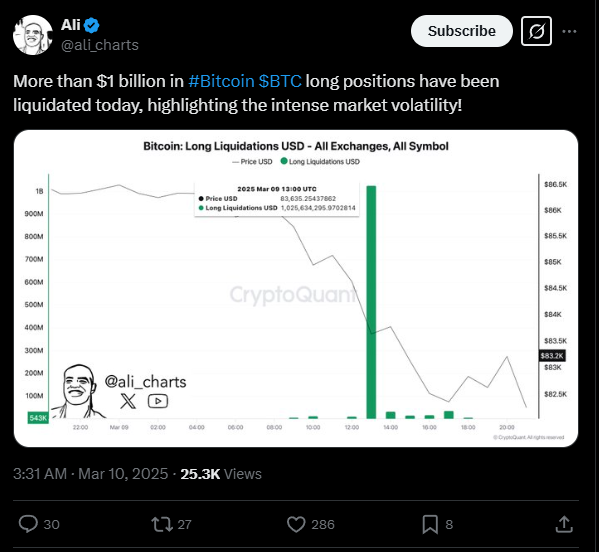Screen dimensions: 599x552
Task: Click the Ali display name
Action: (x=71, y=25)
